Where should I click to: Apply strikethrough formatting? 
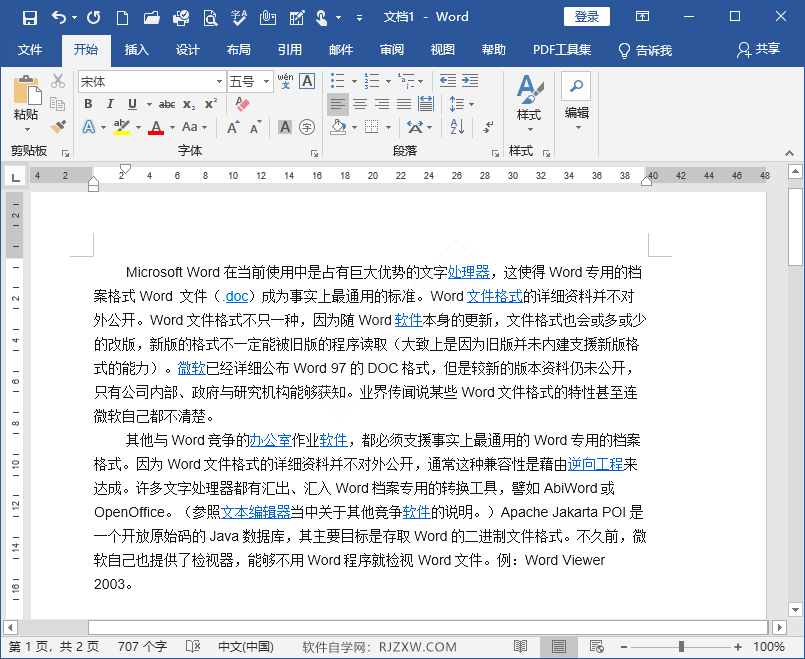168,102
